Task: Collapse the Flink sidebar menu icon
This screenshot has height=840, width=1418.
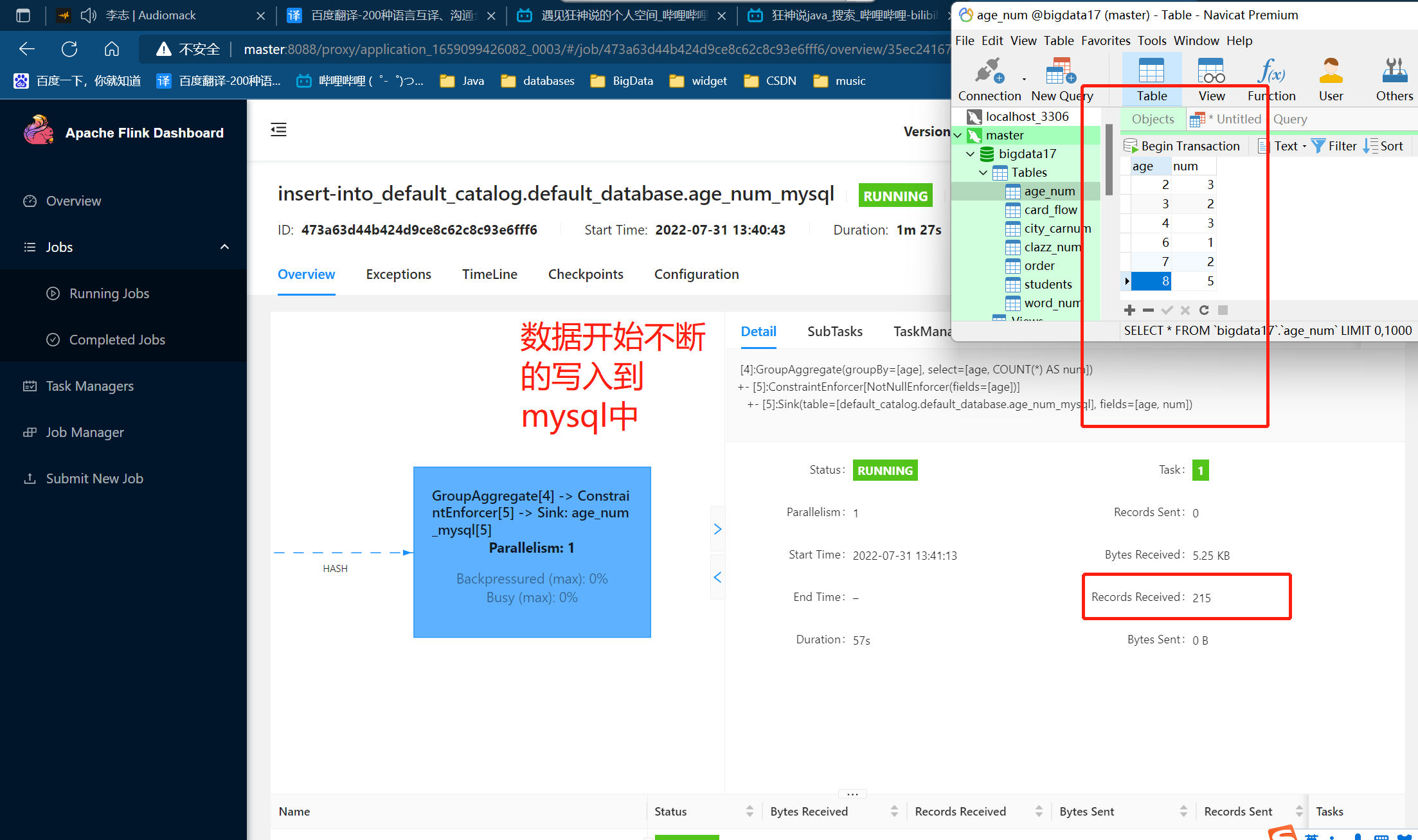Action: click(x=278, y=130)
